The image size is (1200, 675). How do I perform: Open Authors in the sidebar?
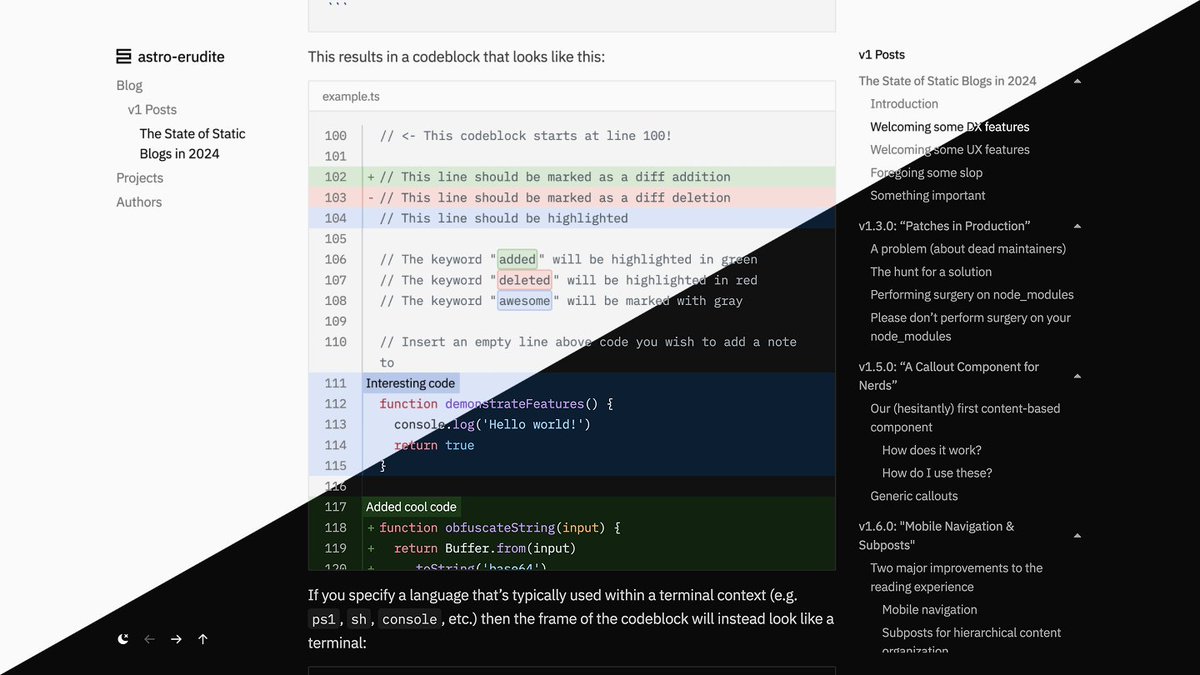click(139, 202)
